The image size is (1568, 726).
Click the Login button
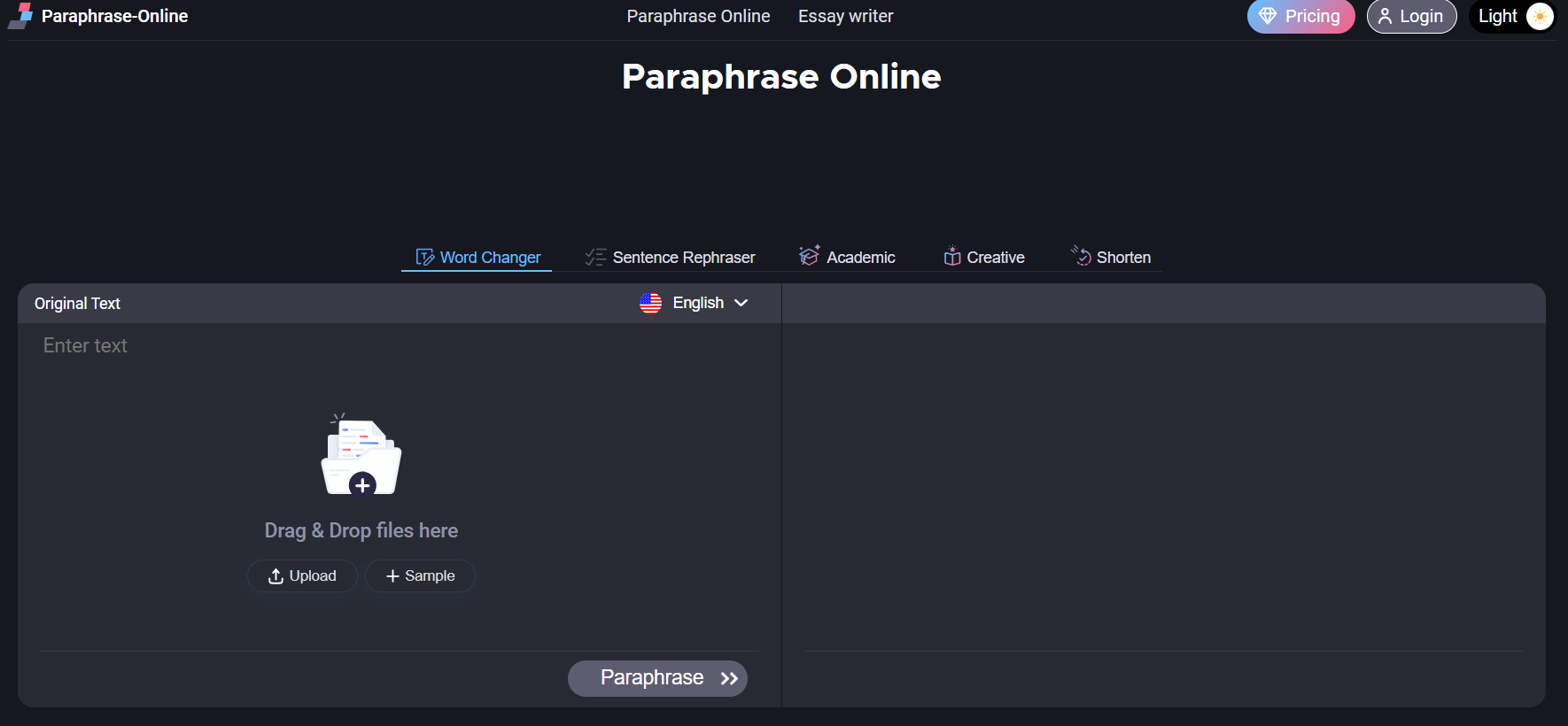1411,16
